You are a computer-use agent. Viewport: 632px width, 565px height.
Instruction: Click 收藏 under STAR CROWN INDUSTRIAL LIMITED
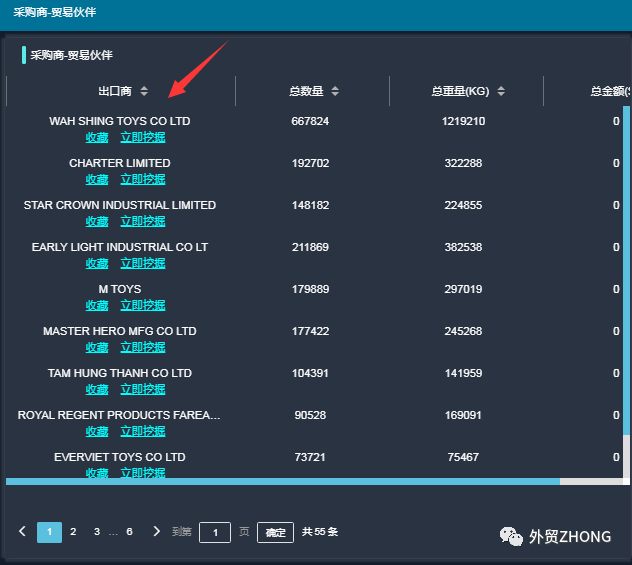pyautogui.click(x=97, y=221)
